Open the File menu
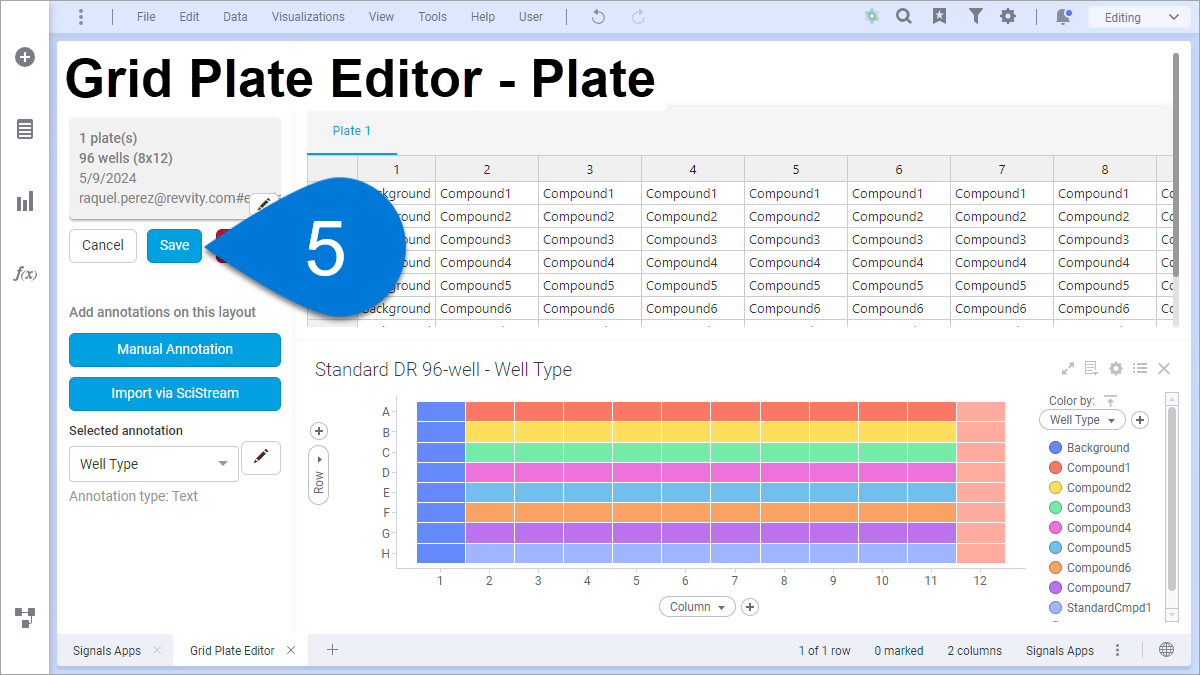The image size is (1200, 675). 146,17
